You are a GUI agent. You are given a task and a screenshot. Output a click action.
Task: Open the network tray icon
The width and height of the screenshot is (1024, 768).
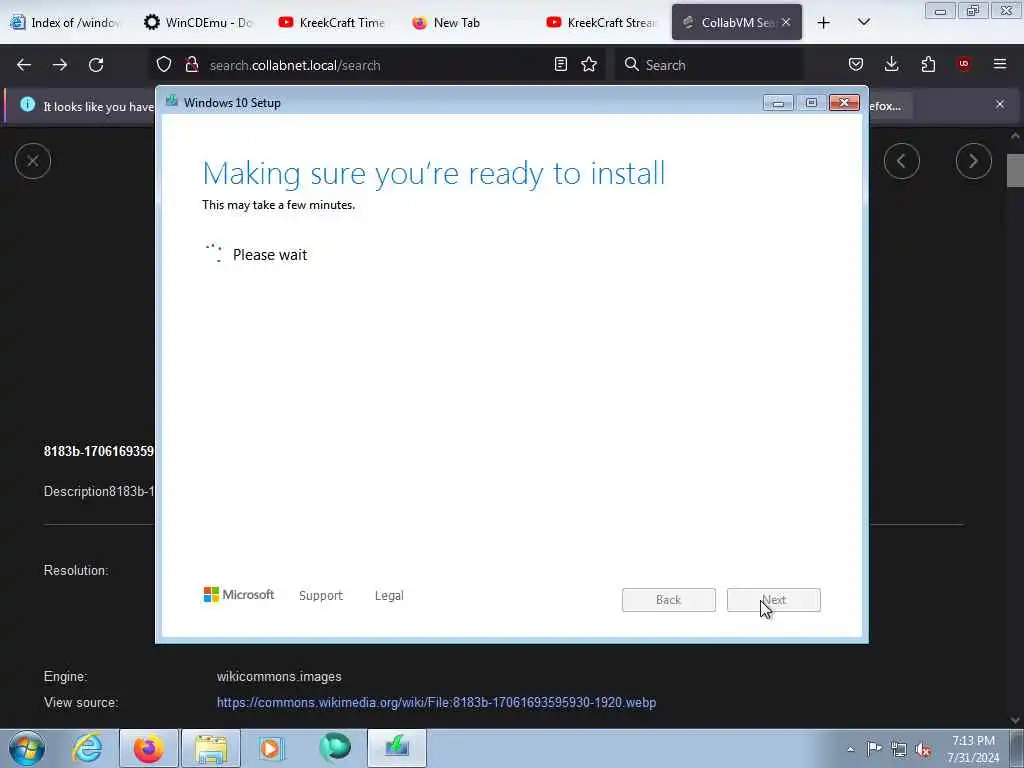pos(899,749)
